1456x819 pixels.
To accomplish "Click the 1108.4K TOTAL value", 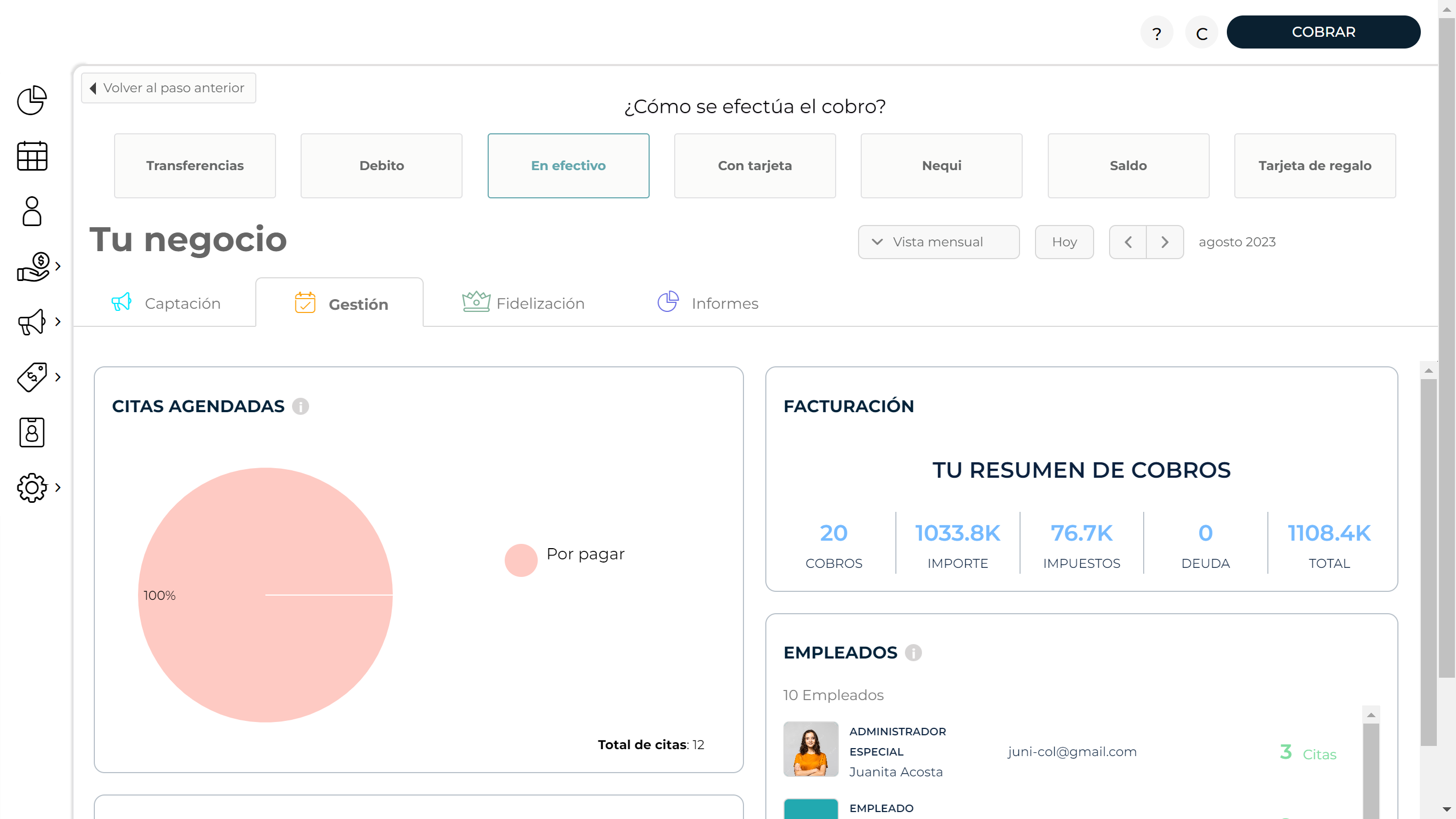I will point(1329,533).
